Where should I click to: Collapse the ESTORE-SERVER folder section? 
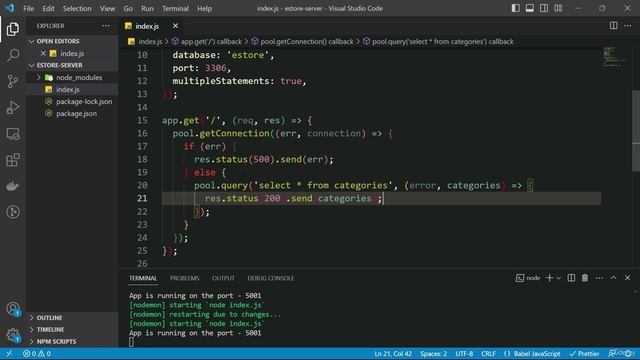coord(60,65)
